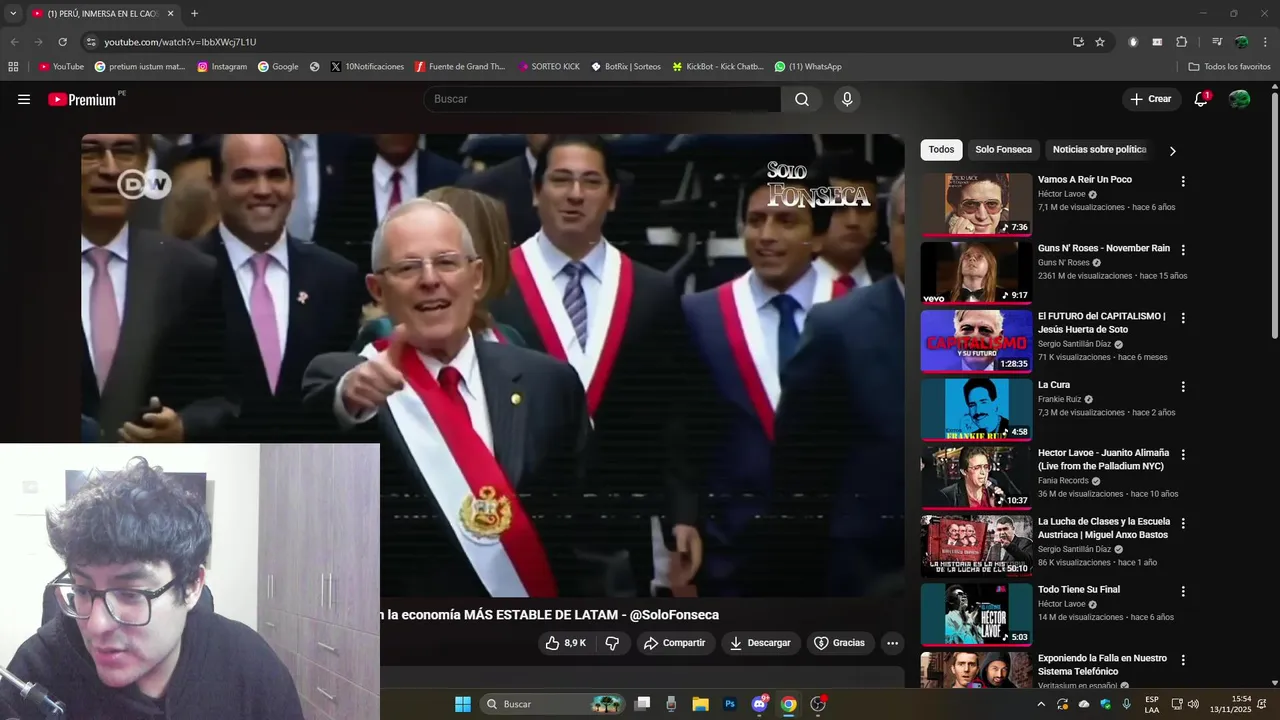This screenshot has width=1280, height=720.
Task: Expand the Todos los favoritos folder
Action: tap(1229, 67)
